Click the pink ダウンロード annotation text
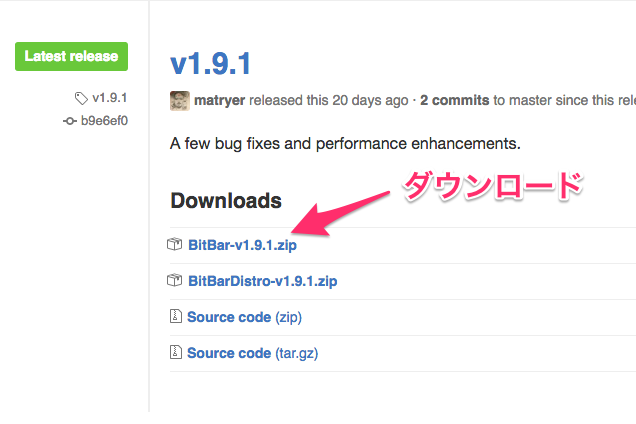Image resolution: width=636 pixels, height=424 pixels. [493, 186]
